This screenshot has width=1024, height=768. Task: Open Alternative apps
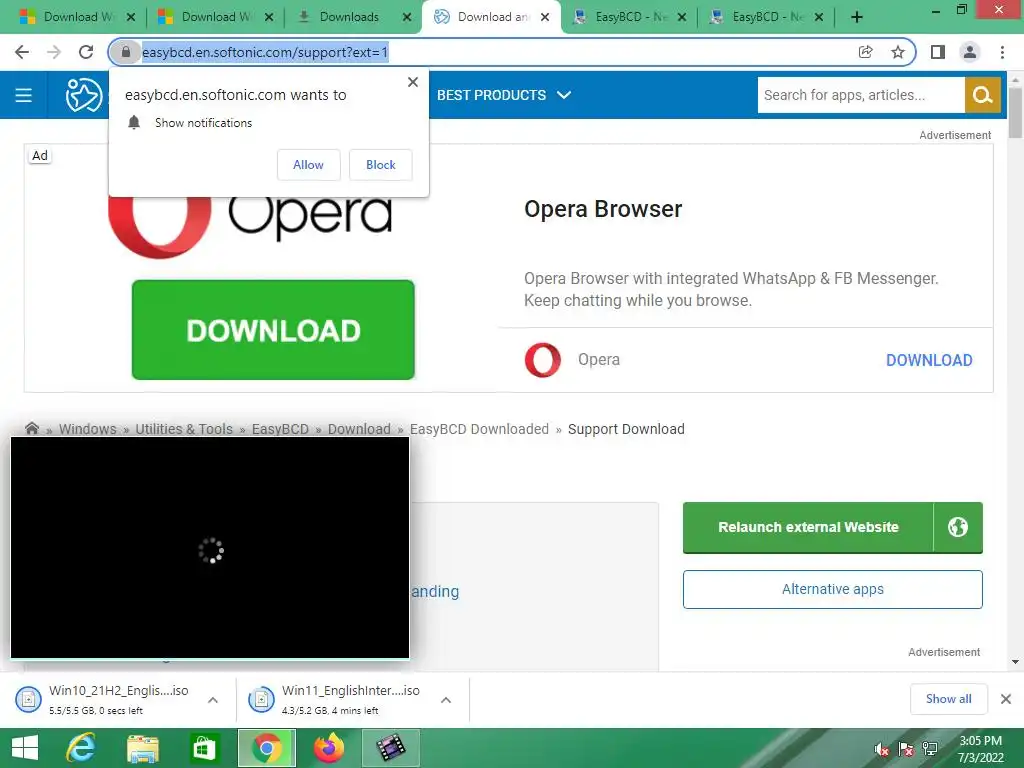[833, 589]
